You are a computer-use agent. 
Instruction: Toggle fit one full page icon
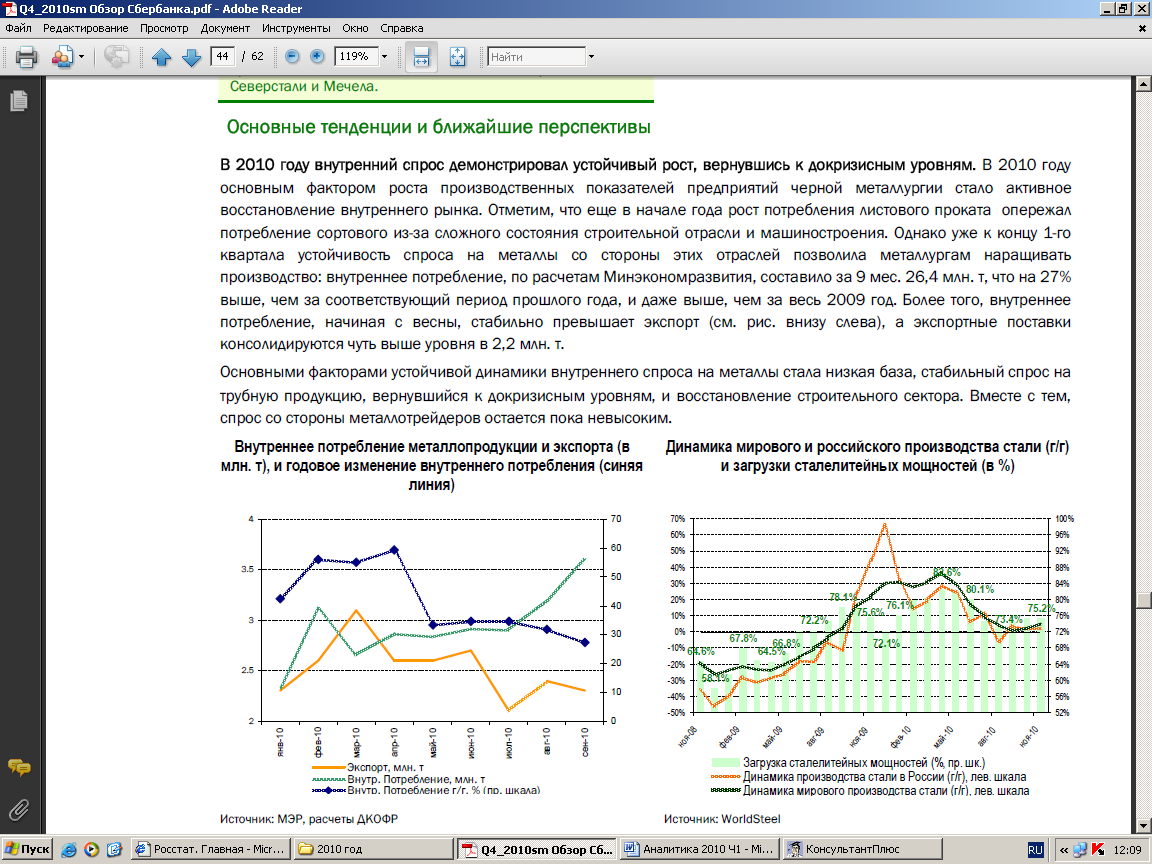457,57
